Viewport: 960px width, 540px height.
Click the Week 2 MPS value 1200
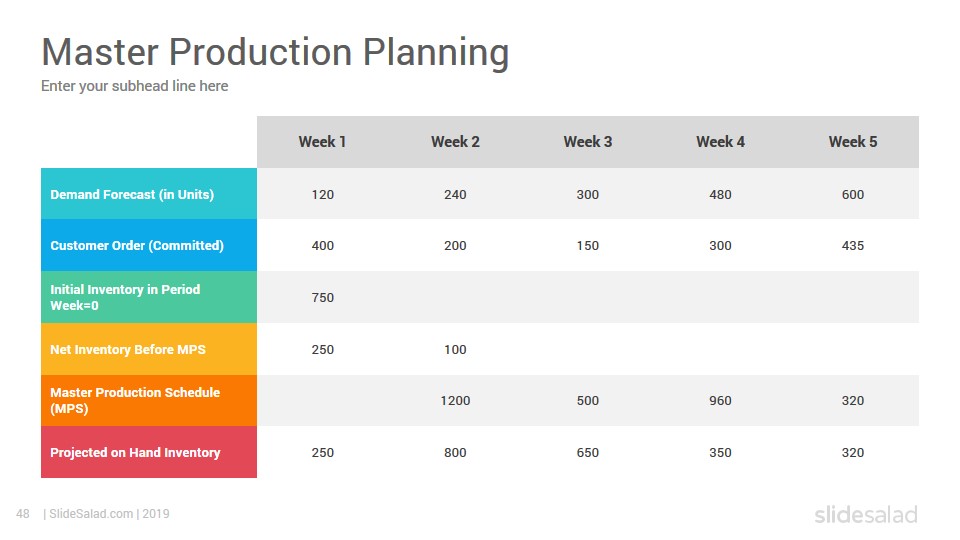[456, 400]
